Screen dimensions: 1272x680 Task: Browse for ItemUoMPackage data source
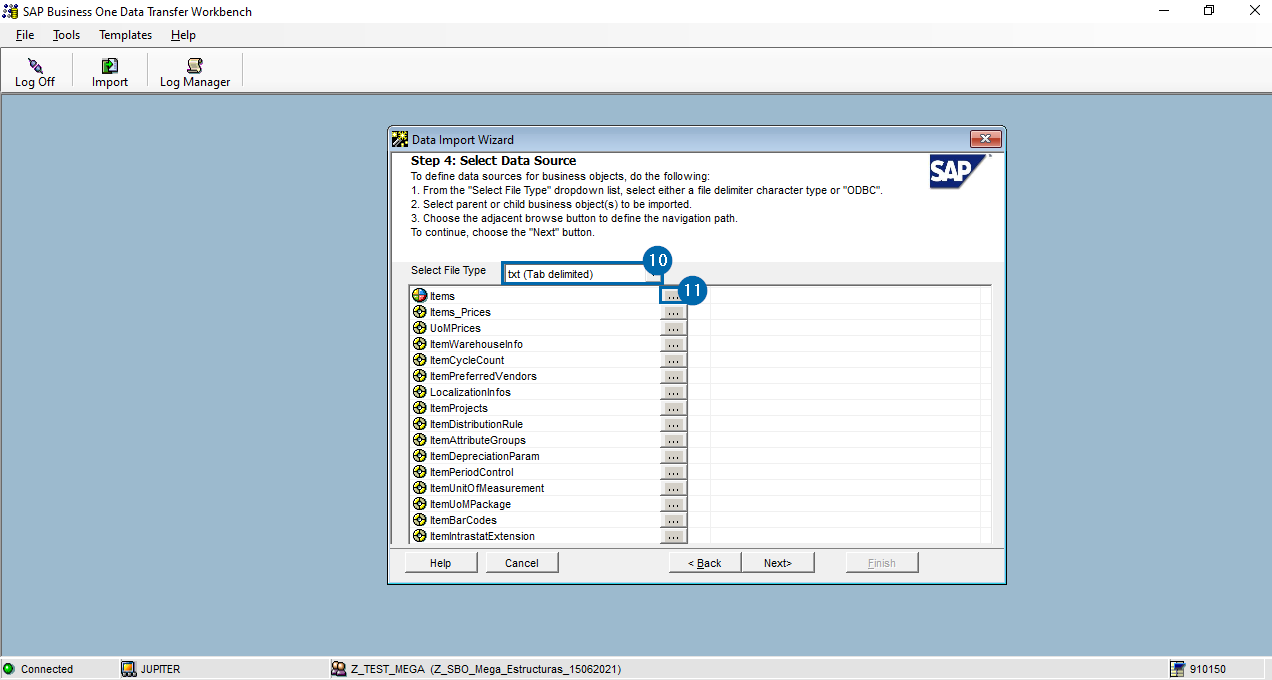tap(673, 504)
